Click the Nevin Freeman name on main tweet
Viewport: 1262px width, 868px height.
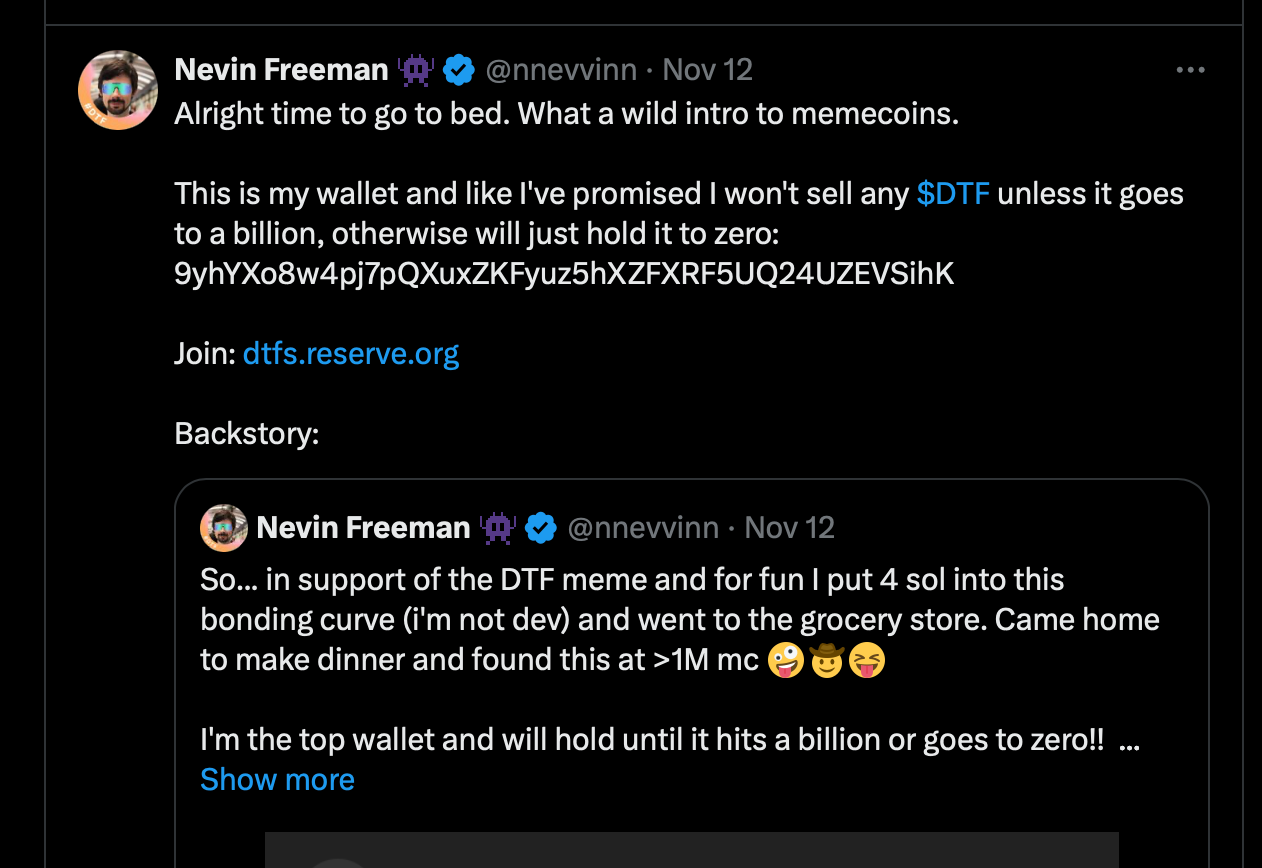pyautogui.click(x=281, y=70)
